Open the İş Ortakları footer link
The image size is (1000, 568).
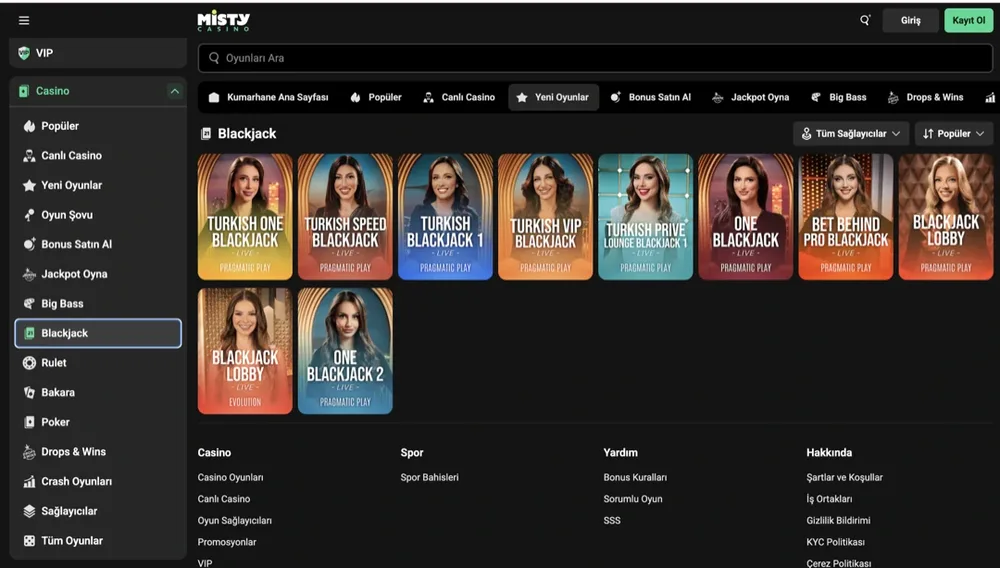829,499
